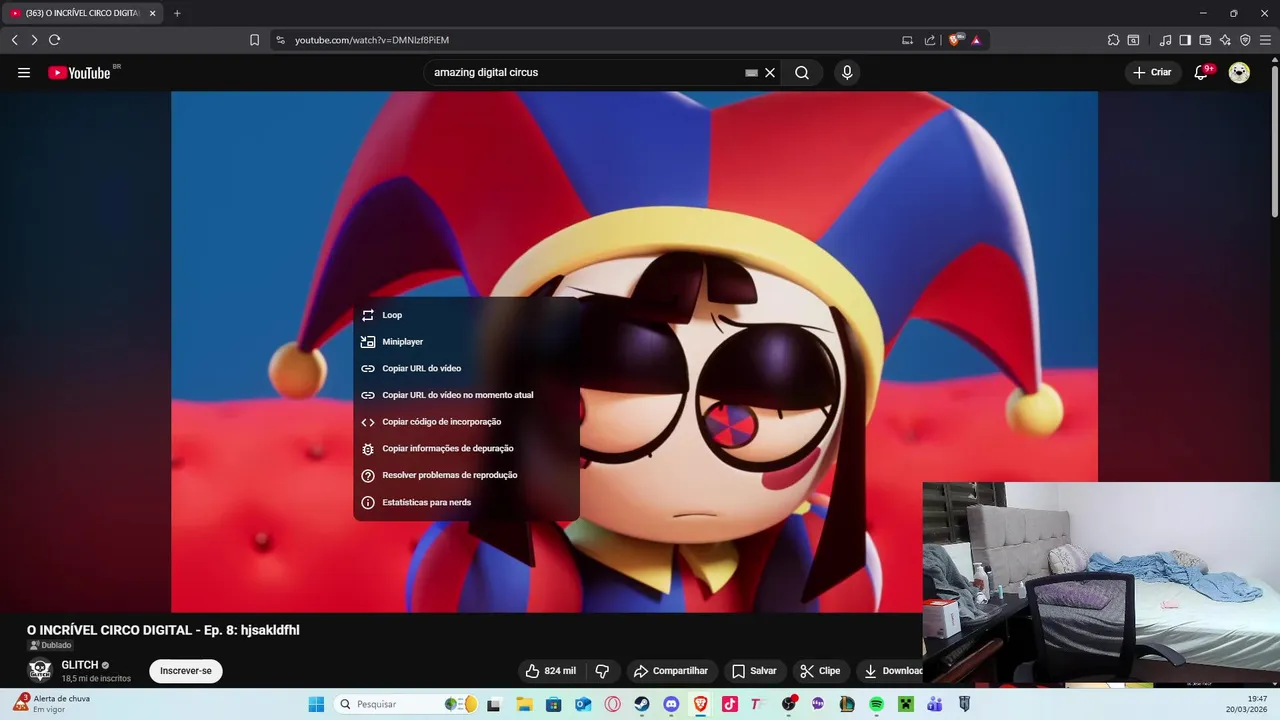Viewport: 1280px width, 720px height.
Task: Bookmark this page icon
Action: point(254,40)
